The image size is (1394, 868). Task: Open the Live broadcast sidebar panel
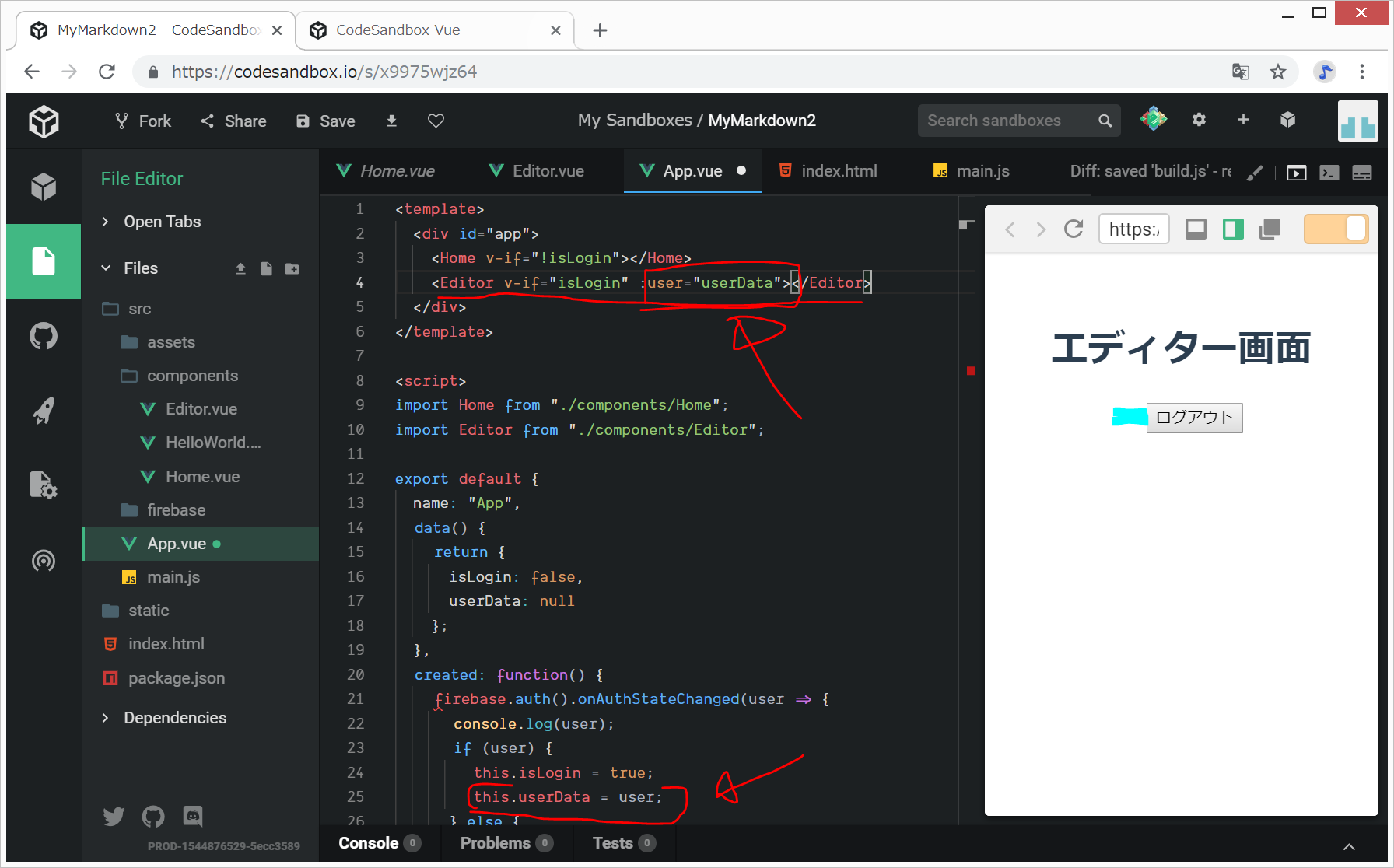(44, 560)
